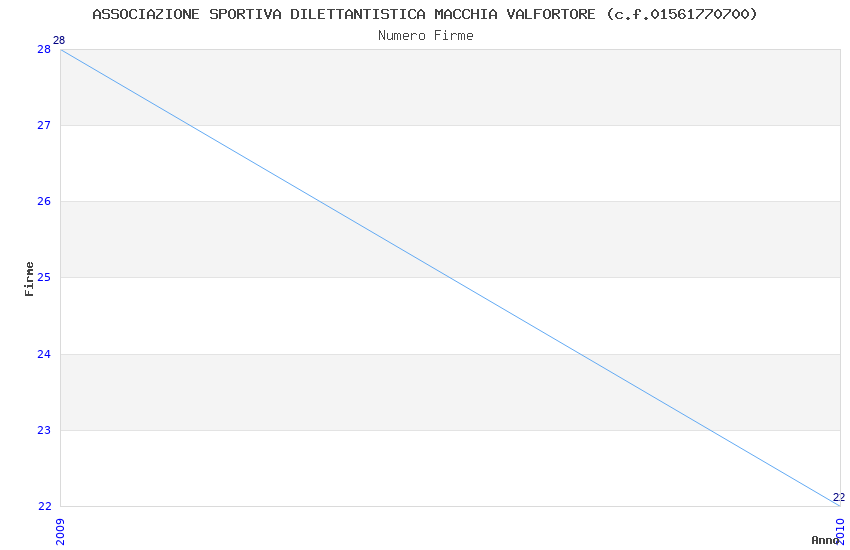This screenshot has width=850, height=550.
Task: Click data value label 28 above line start
Action: (59, 40)
